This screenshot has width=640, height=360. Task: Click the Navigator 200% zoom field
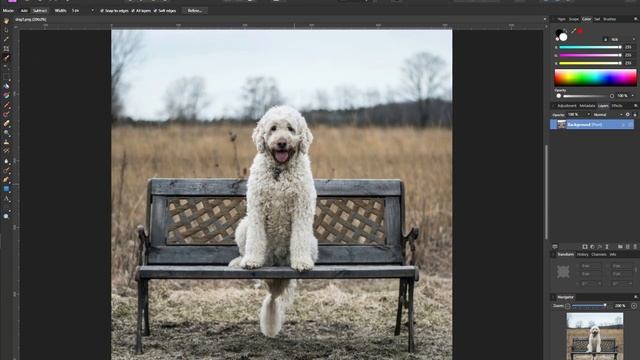point(620,306)
